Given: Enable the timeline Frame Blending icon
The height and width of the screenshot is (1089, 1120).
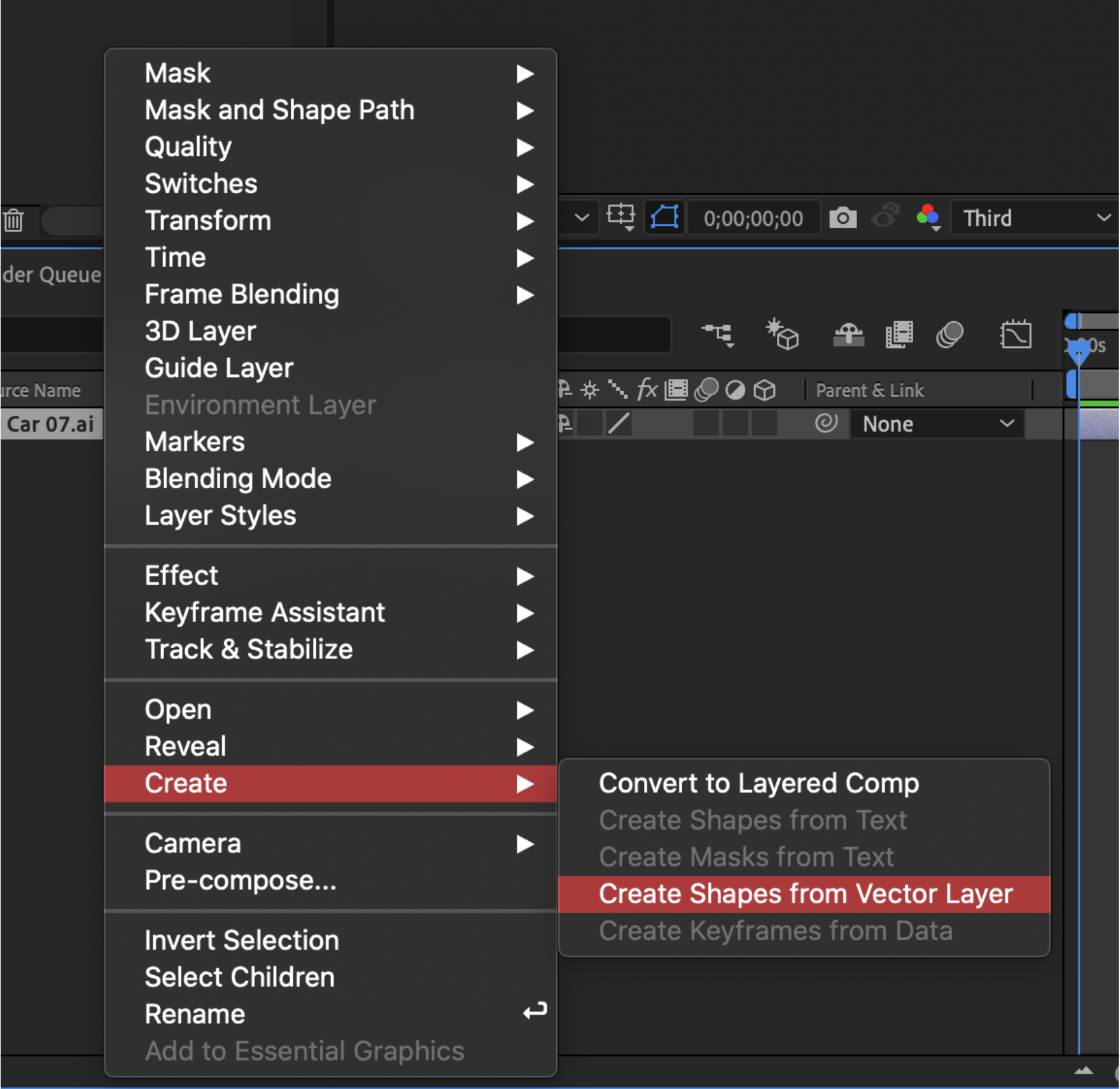Looking at the screenshot, I should point(899,334).
